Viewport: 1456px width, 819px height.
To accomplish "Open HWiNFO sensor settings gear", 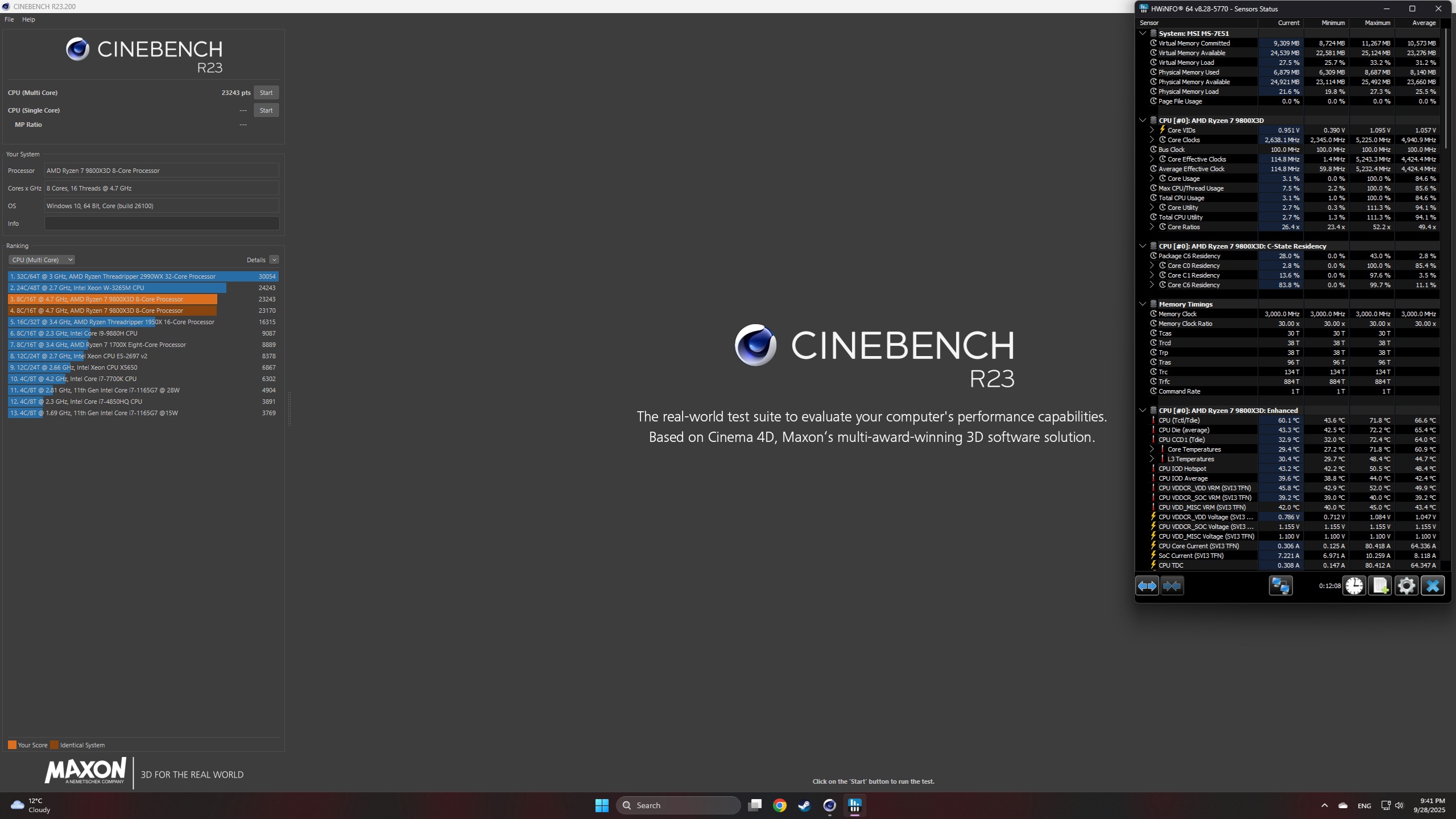I will [1406, 586].
